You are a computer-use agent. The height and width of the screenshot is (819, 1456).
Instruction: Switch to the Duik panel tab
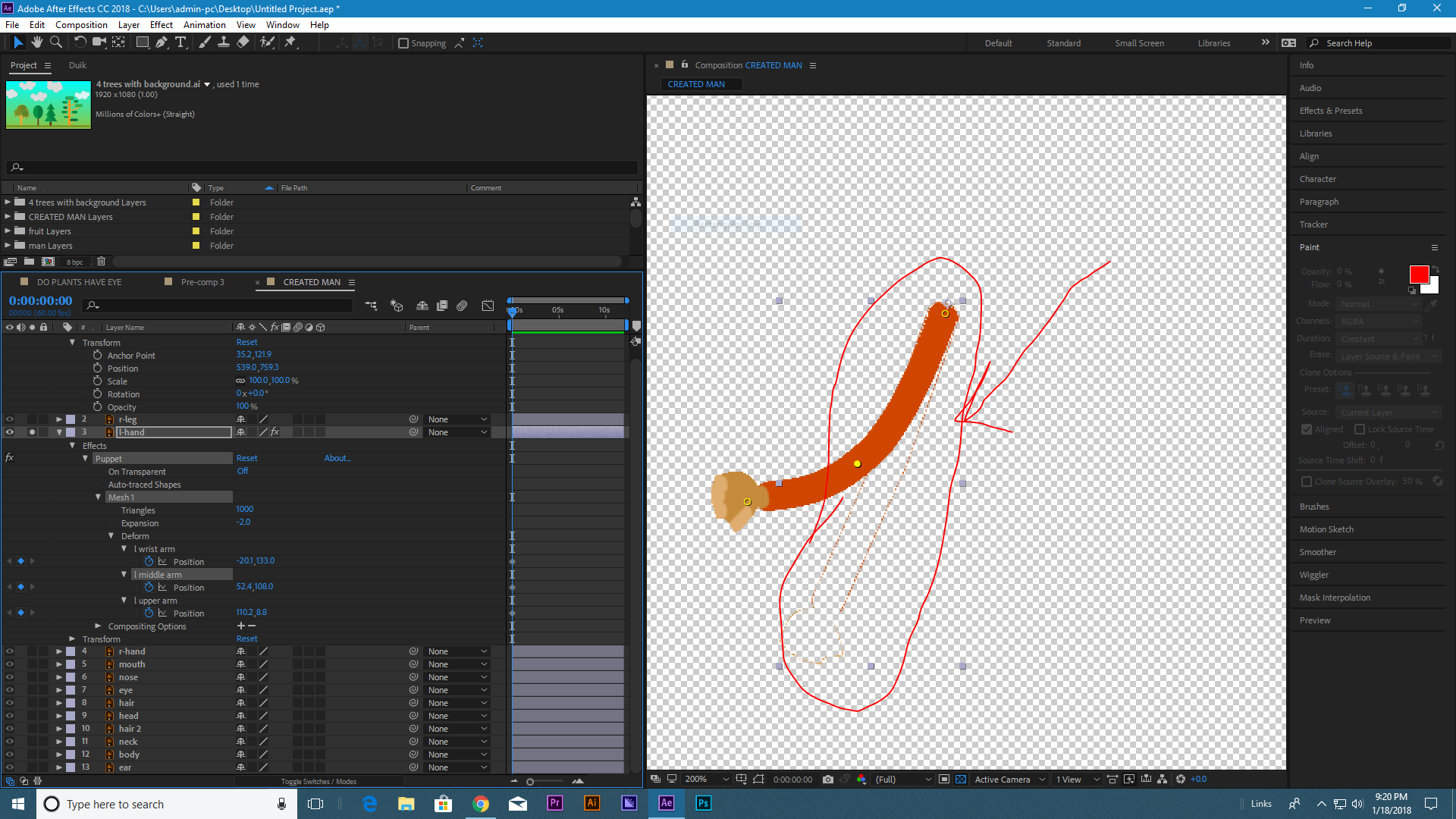pos(77,65)
